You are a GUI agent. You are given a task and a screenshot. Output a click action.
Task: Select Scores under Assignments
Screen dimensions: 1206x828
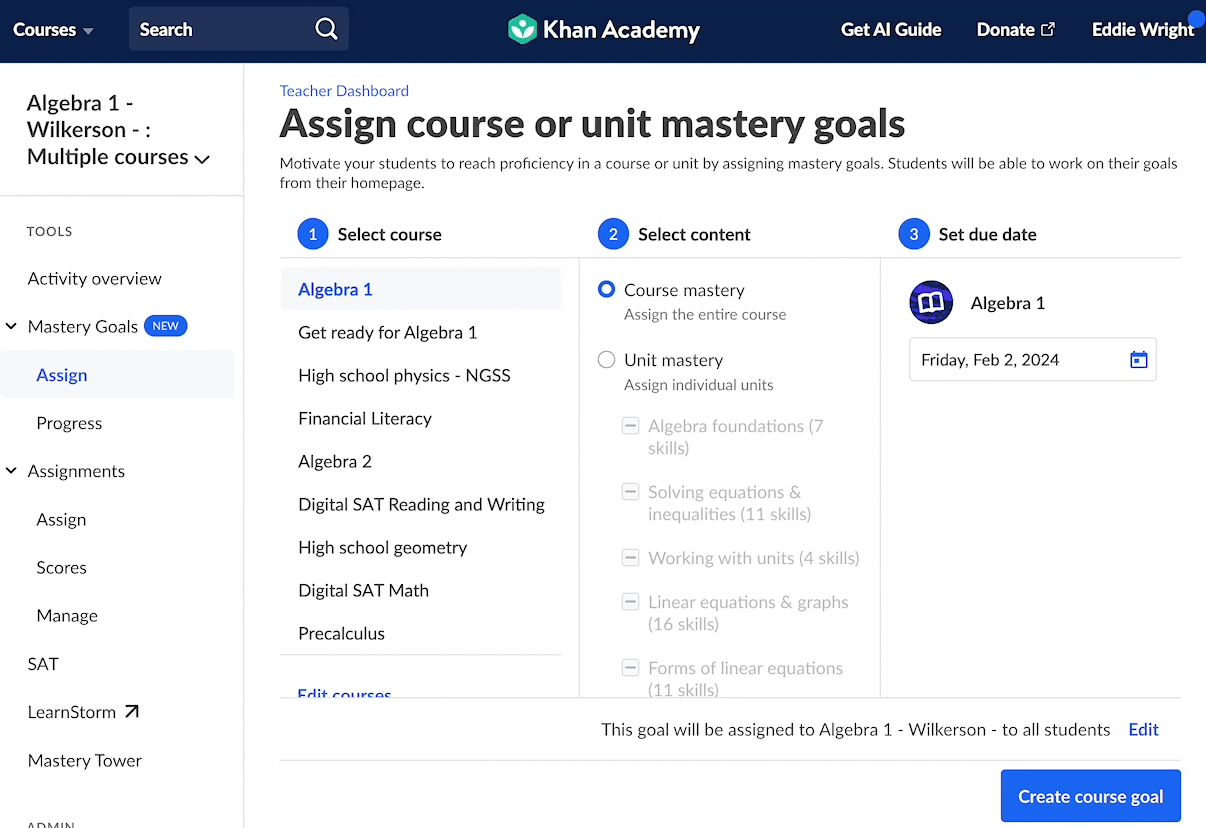click(61, 567)
